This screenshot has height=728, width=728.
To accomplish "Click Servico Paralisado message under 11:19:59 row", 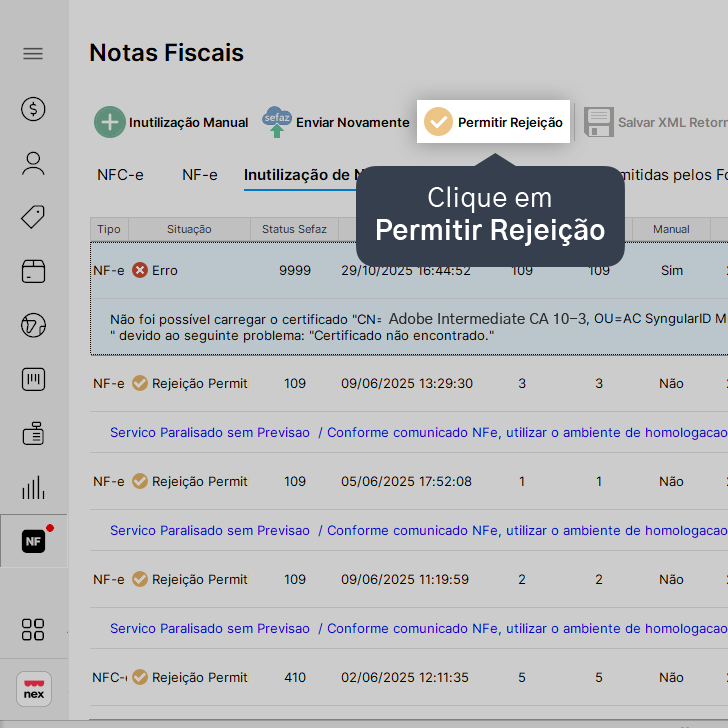I will 418,629.
